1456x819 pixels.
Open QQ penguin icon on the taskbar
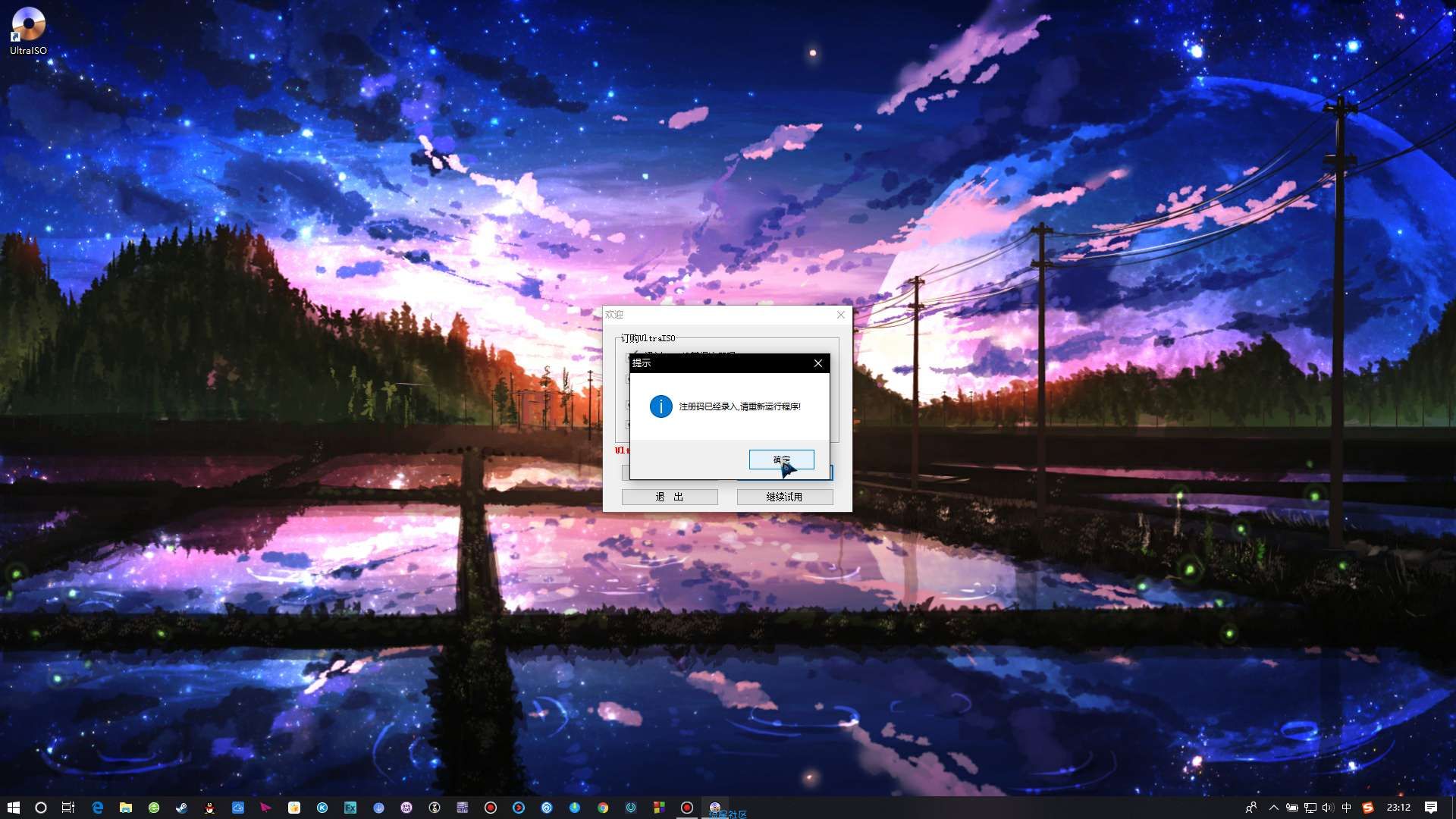point(210,808)
